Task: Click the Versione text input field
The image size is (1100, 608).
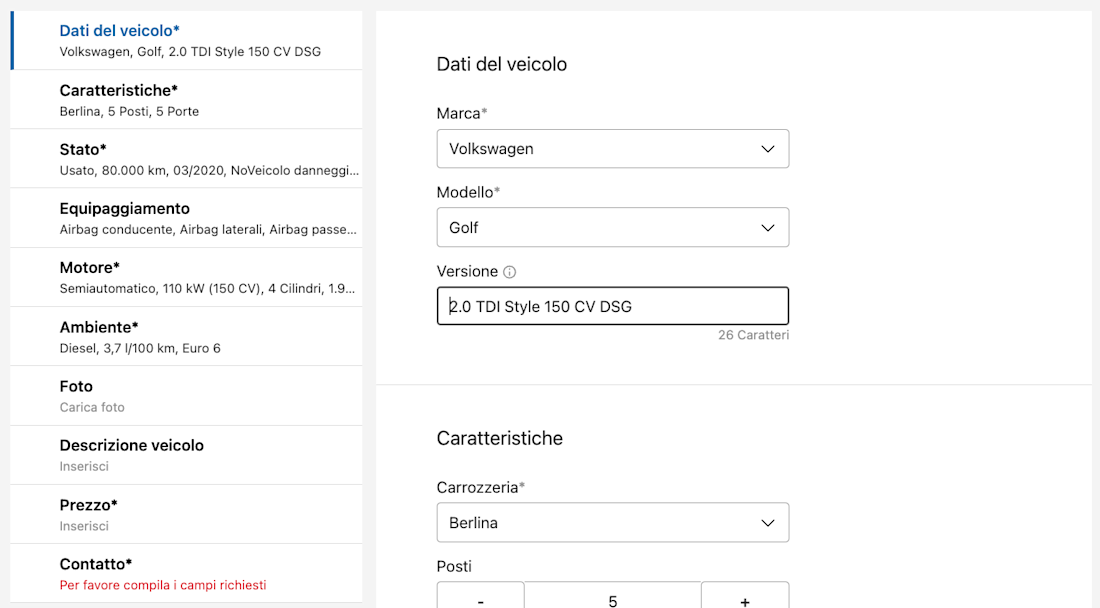Action: pyautogui.click(x=612, y=307)
